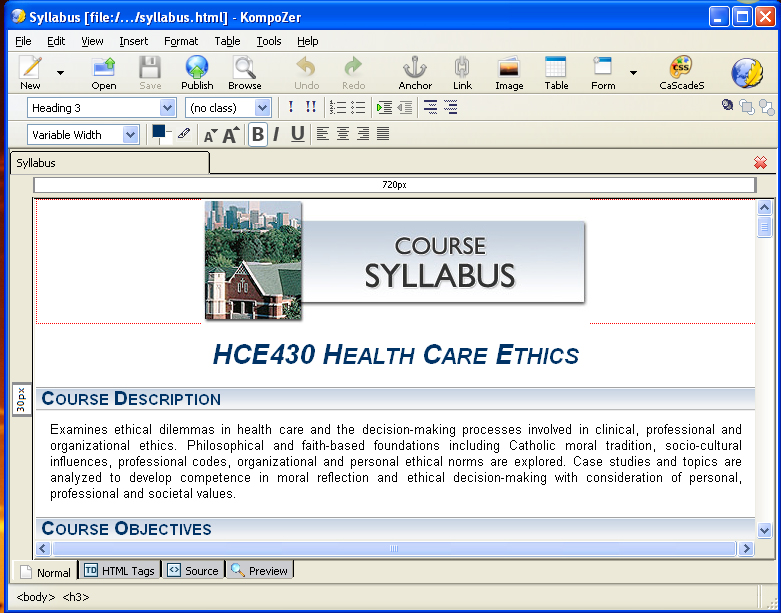This screenshot has width=781, height=613.
Task: Switch to Preview view
Action: (x=260, y=571)
